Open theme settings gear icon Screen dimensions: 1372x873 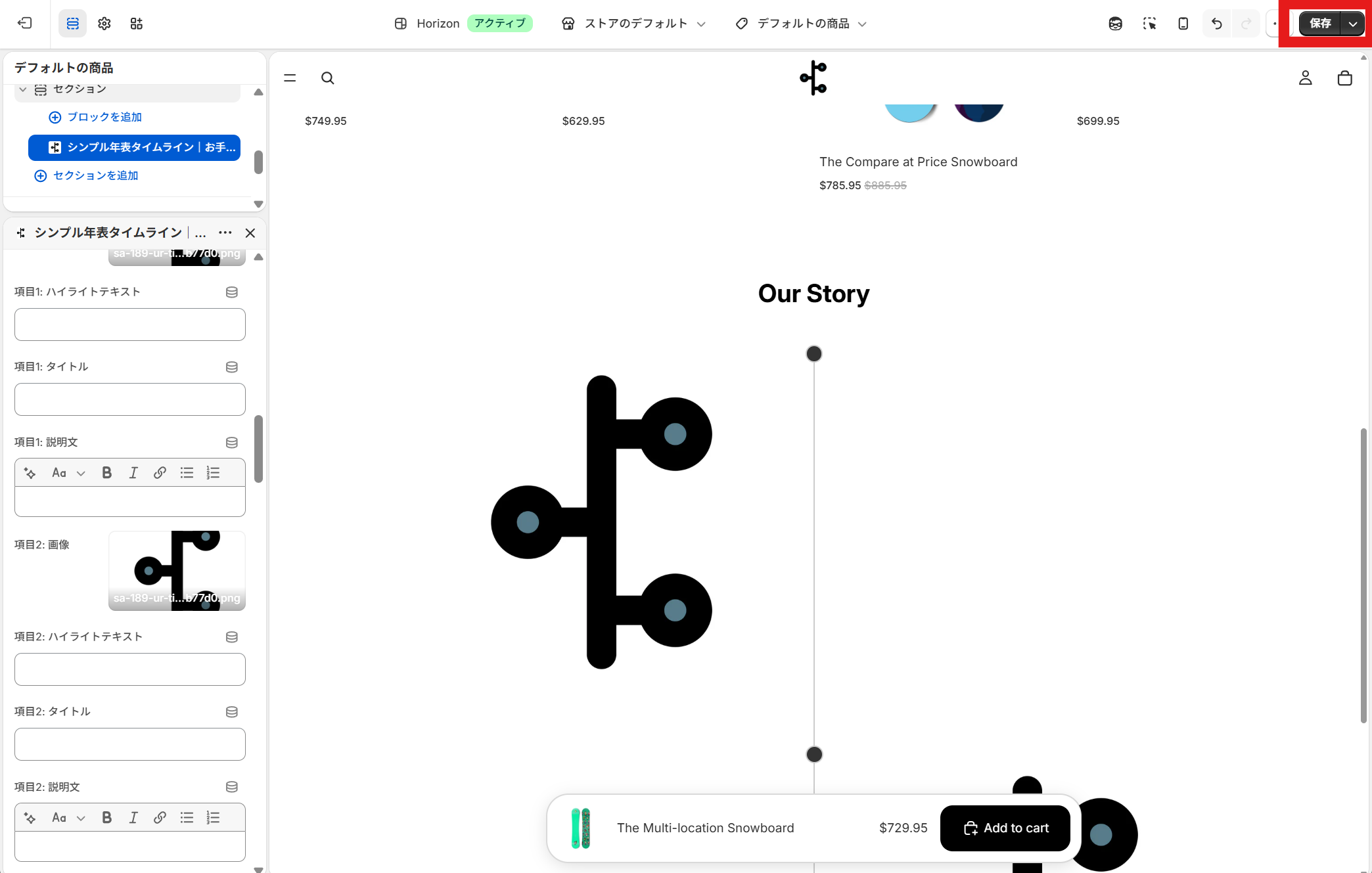pos(104,24)
